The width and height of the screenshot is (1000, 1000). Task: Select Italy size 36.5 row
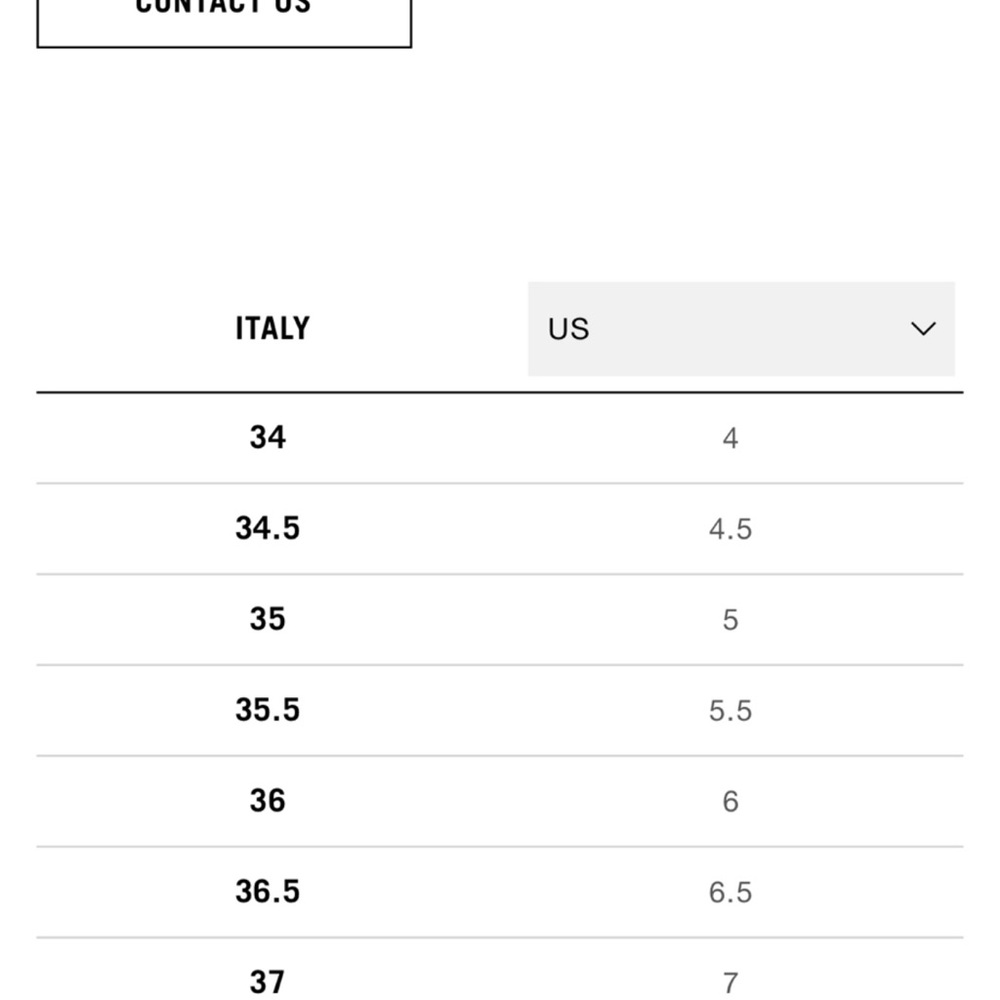499,892
